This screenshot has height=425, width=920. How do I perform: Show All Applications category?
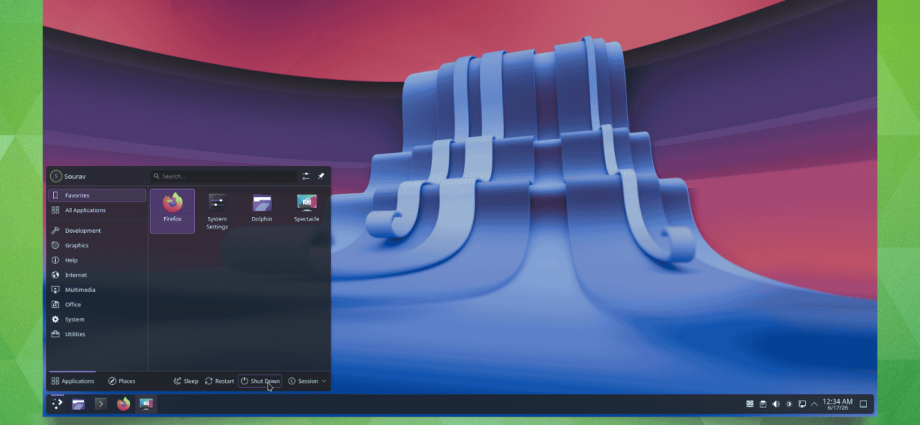[x=97, y=210]
